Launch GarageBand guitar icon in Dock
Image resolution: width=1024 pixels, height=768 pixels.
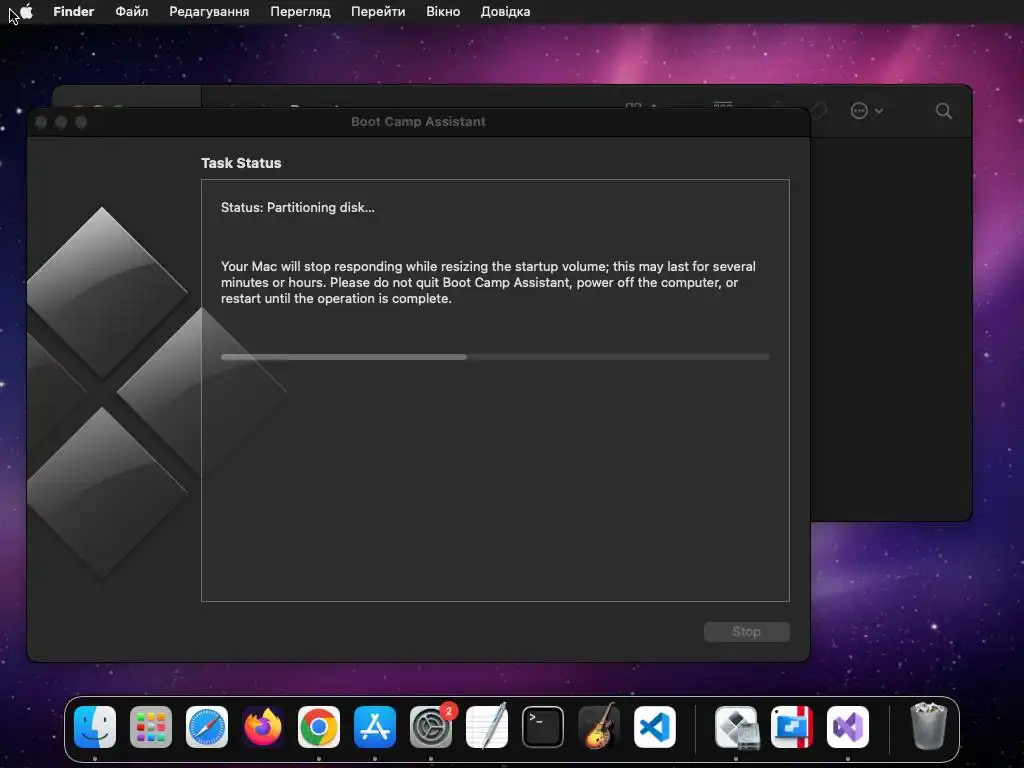pyautogui.click(x=599, y=727)
